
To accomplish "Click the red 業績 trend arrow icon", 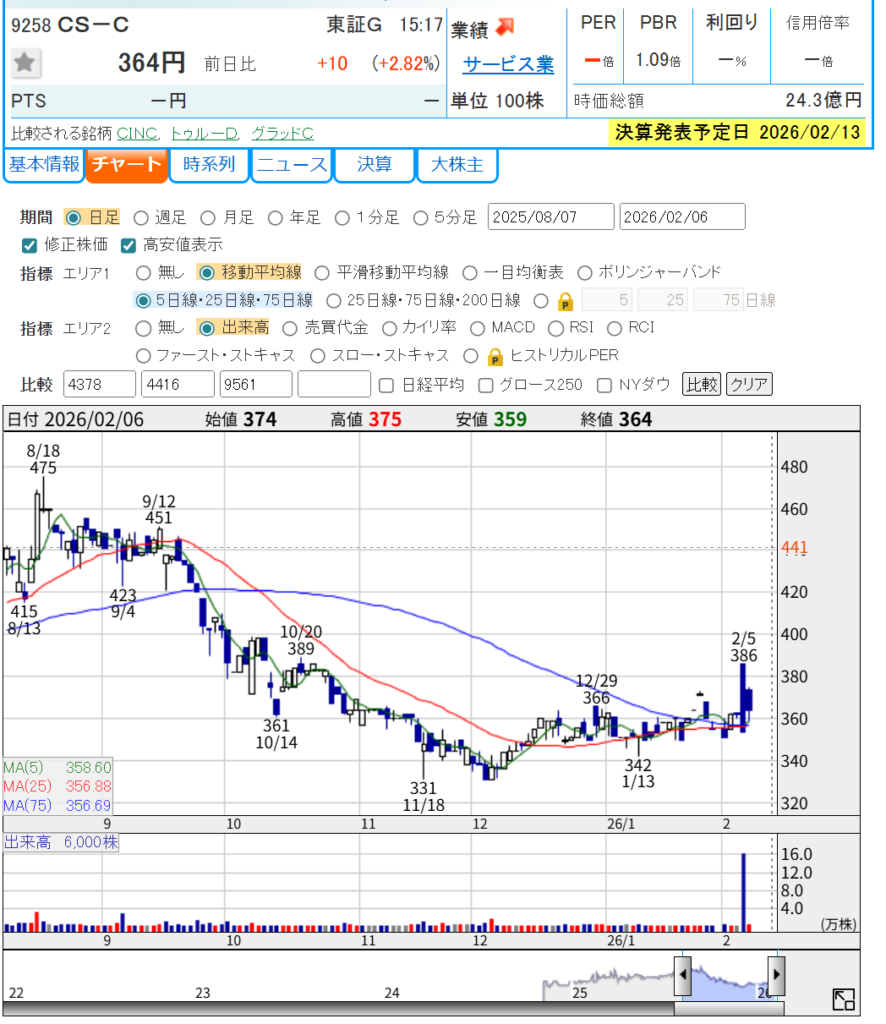I will coord(505,28).
